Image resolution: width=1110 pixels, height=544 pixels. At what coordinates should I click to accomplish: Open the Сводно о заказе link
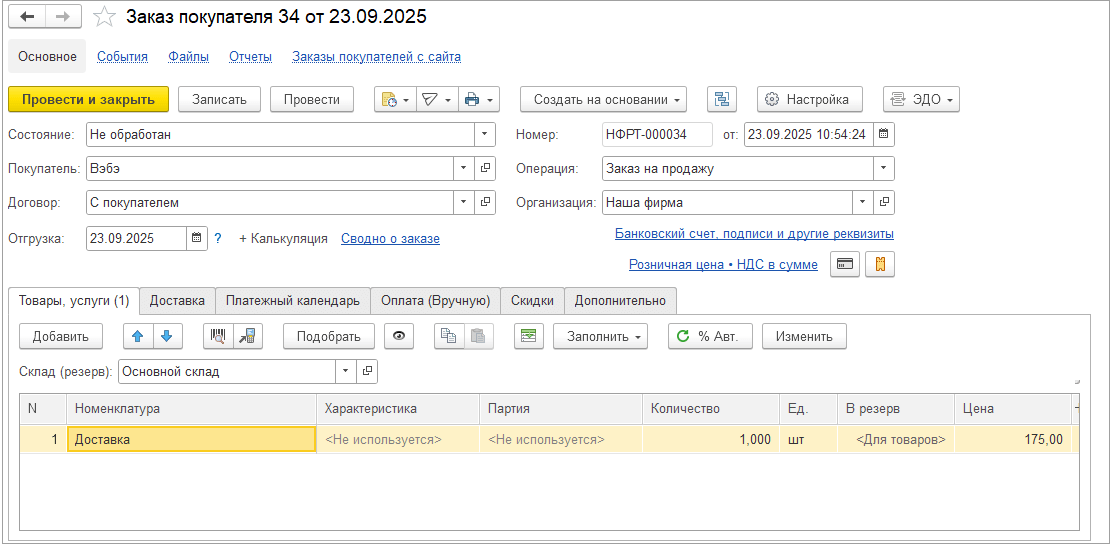(x=390, y=238)
